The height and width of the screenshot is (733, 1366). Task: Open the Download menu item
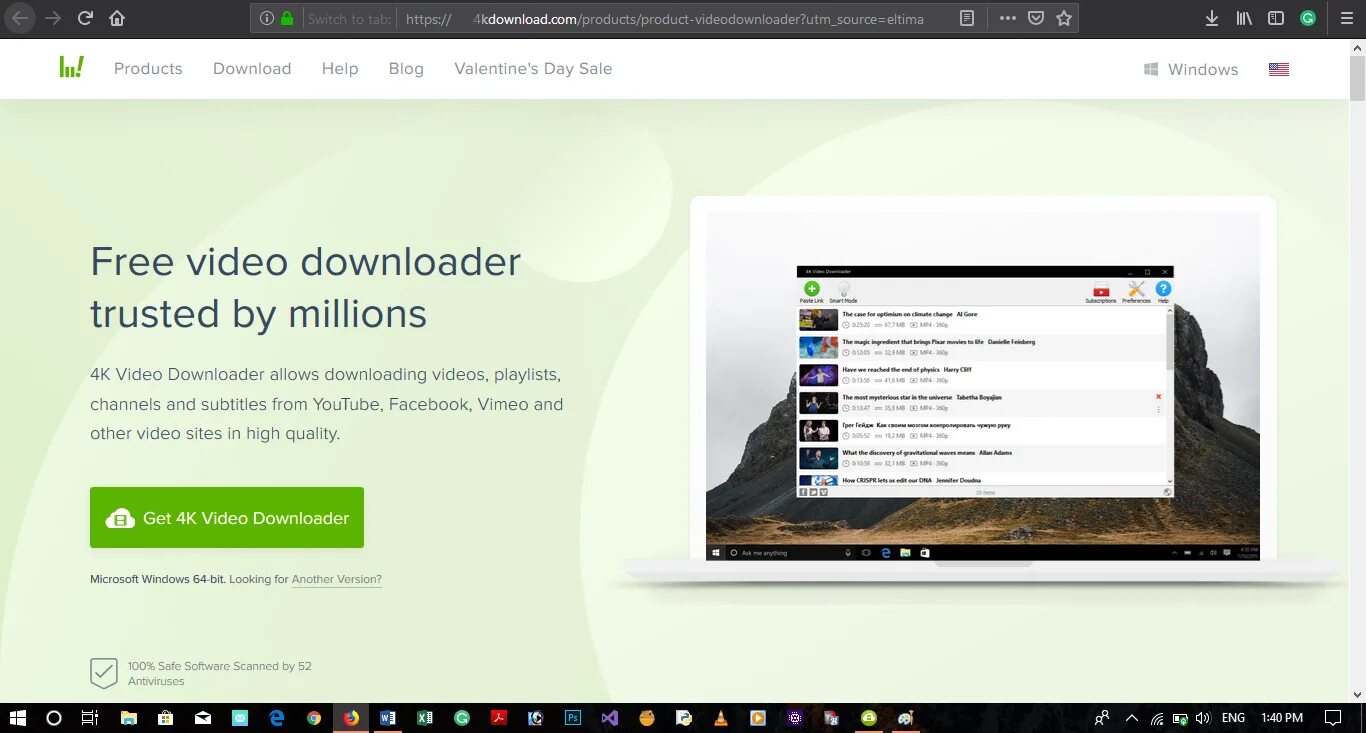tap(252, 68)
